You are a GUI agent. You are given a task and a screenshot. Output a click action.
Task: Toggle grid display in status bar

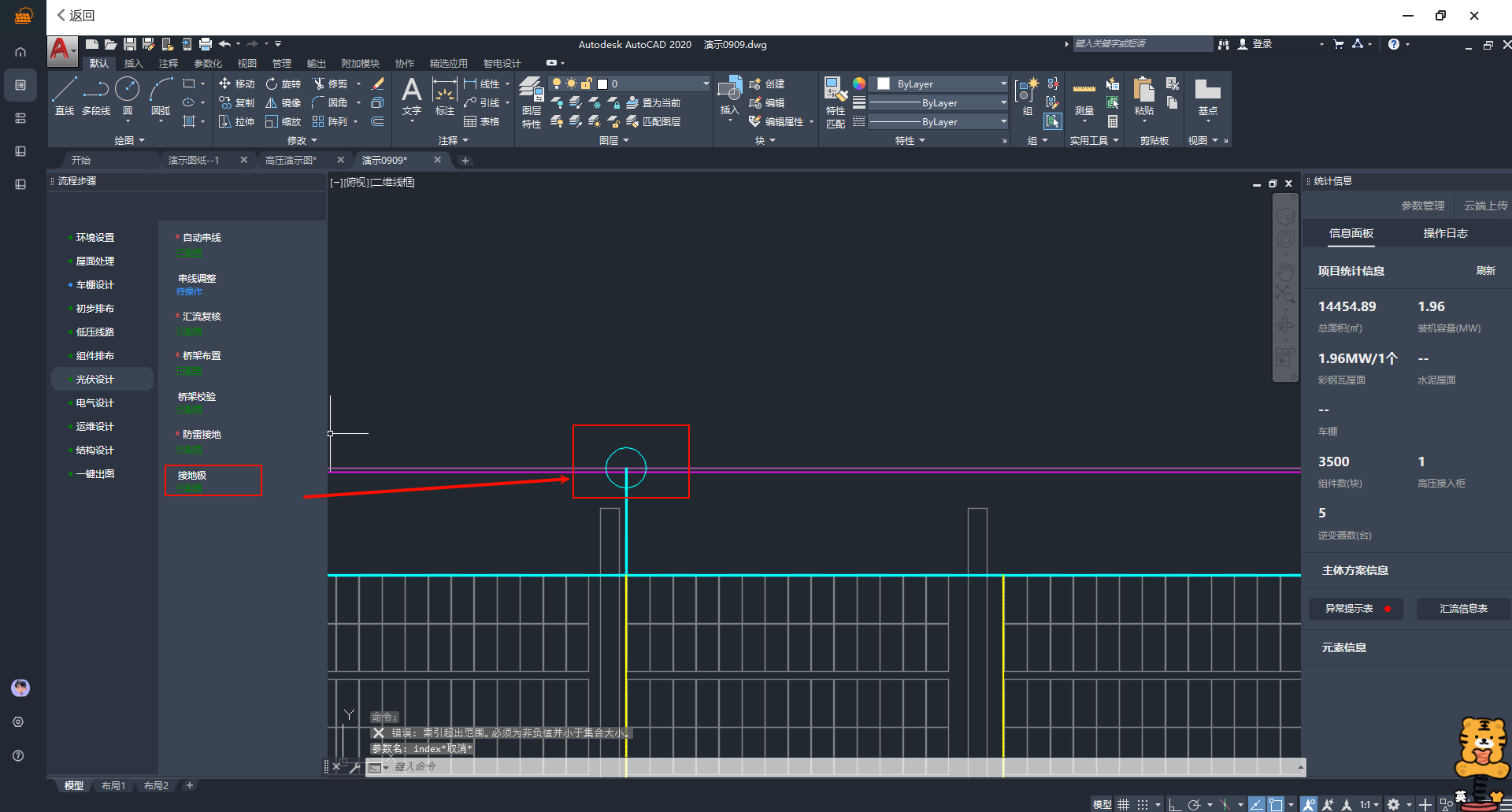1124,804
